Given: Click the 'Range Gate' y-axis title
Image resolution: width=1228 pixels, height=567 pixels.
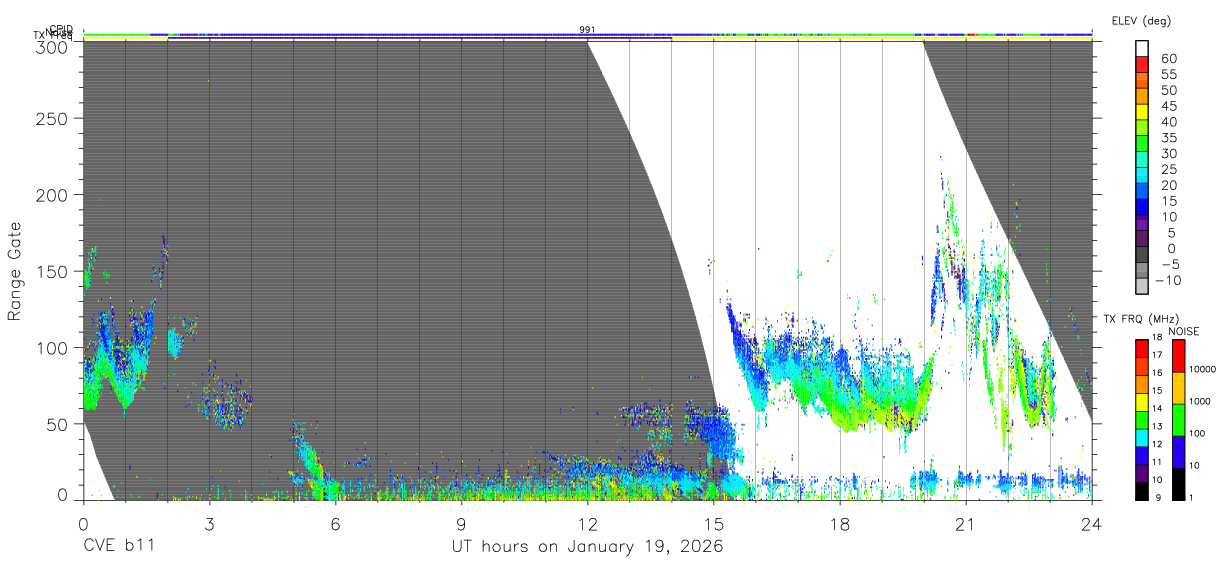Looking at the screenshot, I should [15, 272].
